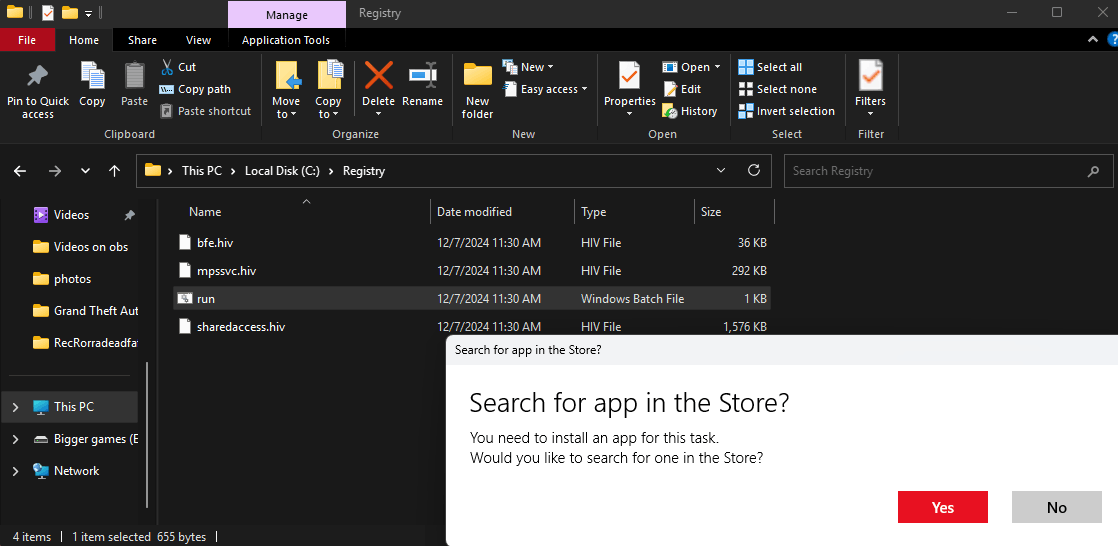Expand address bar history dropdown
This screenshot has width=1118, height=546.
tap(722, 171)
